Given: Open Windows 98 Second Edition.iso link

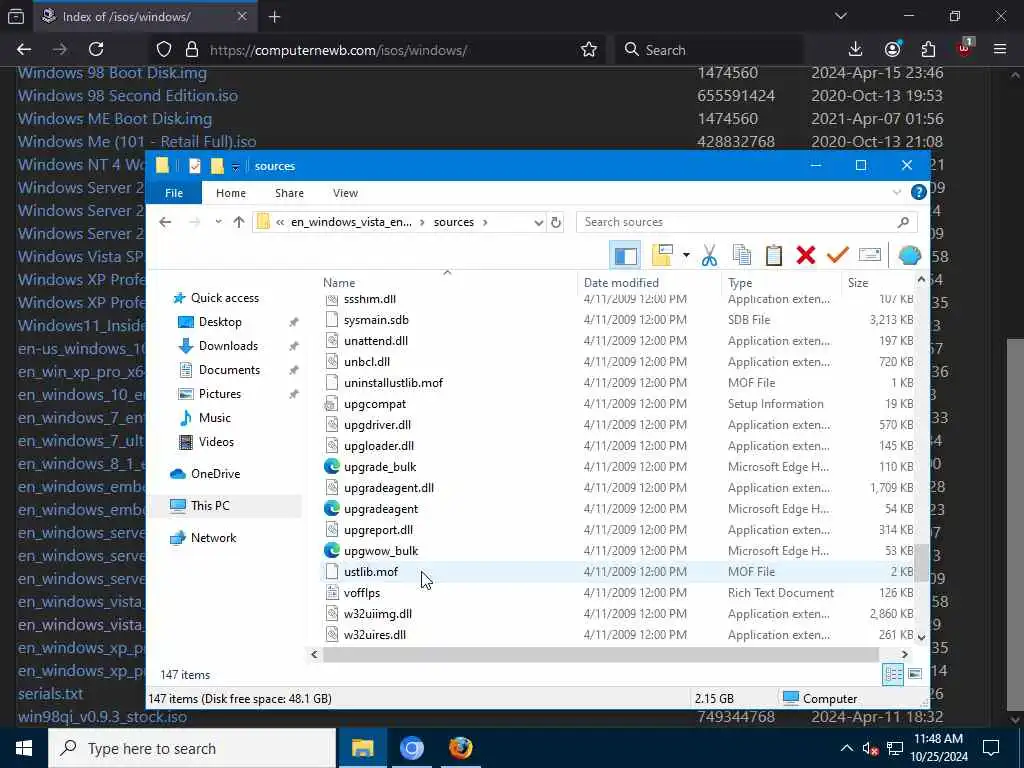Looking at the screenshot, I should 128,96.
